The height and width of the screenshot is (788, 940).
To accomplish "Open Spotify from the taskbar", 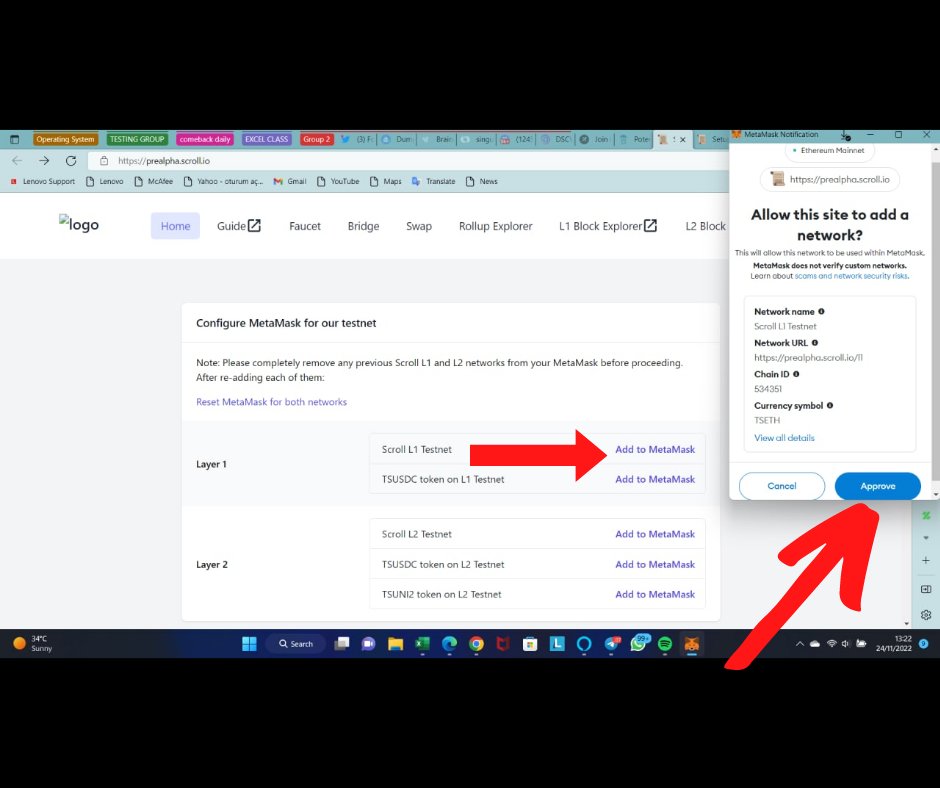I will (x=665, y=644).
